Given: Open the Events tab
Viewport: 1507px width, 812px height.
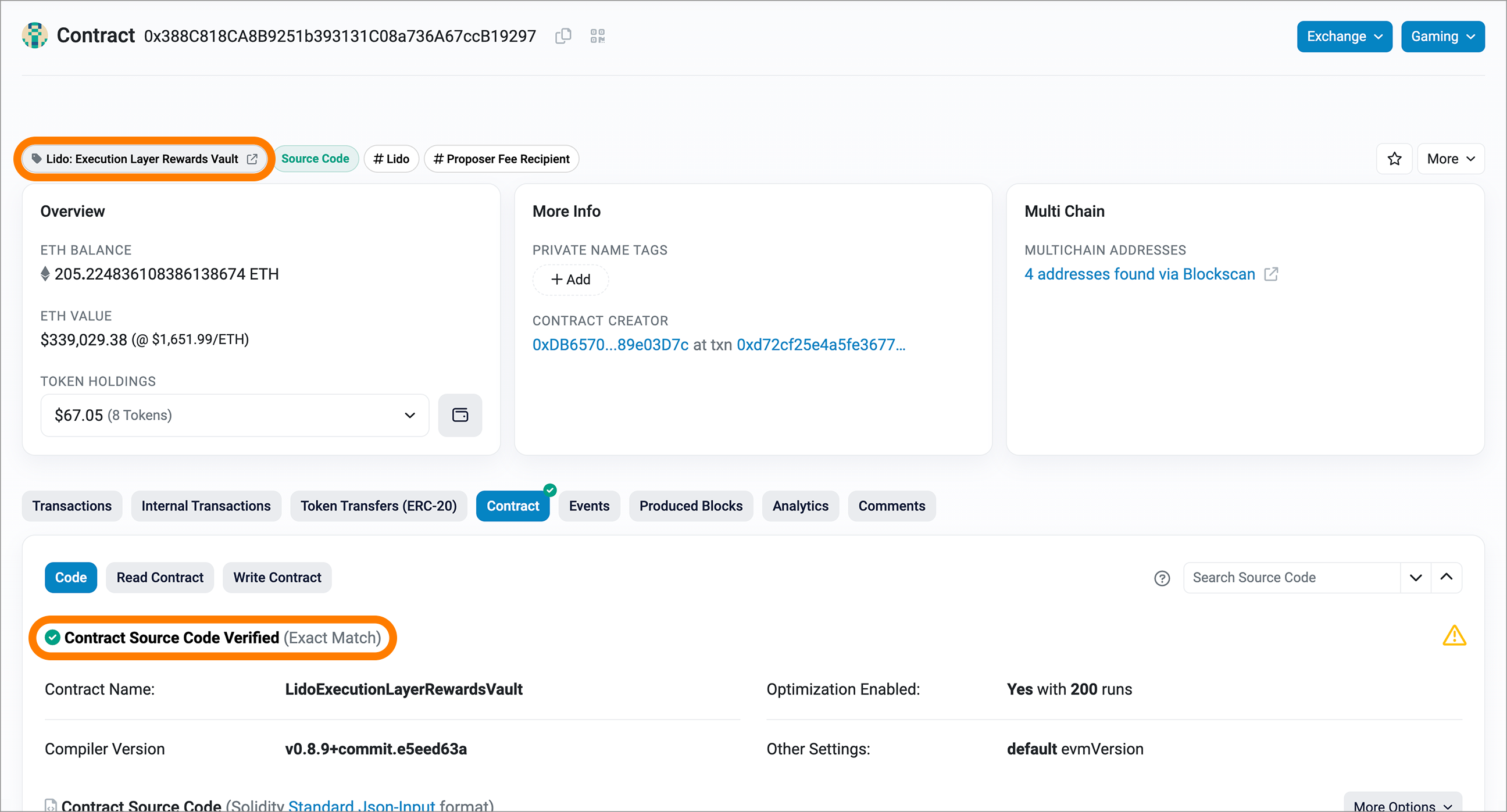Looking at the screenshot, I should point(589,506).
